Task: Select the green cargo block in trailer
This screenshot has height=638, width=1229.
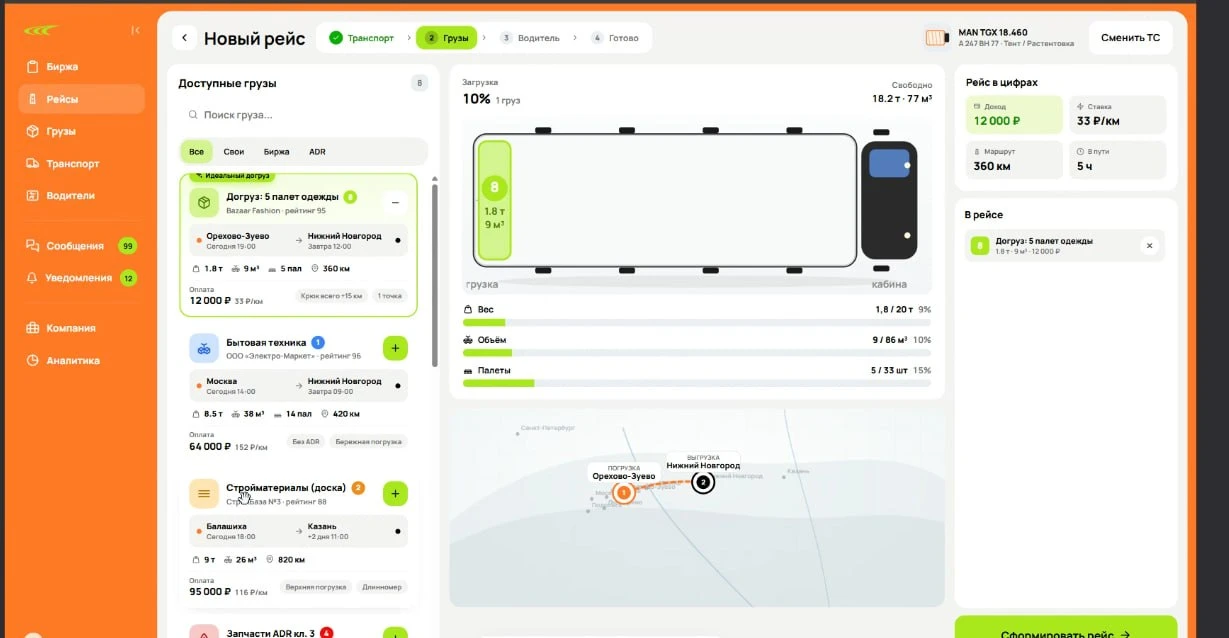Action: 495,200
